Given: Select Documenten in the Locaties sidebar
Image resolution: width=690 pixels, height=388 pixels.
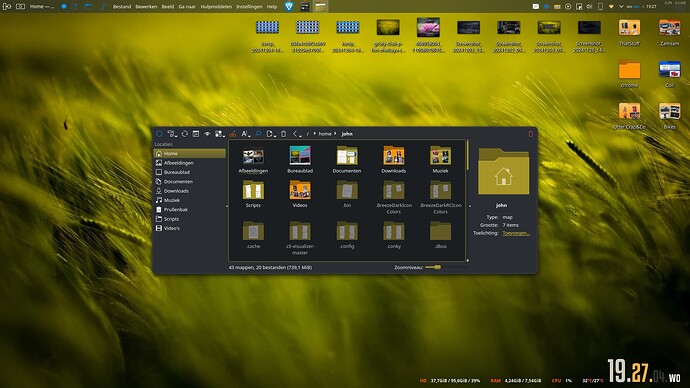Looking at the screenshot, I should 189,181.
